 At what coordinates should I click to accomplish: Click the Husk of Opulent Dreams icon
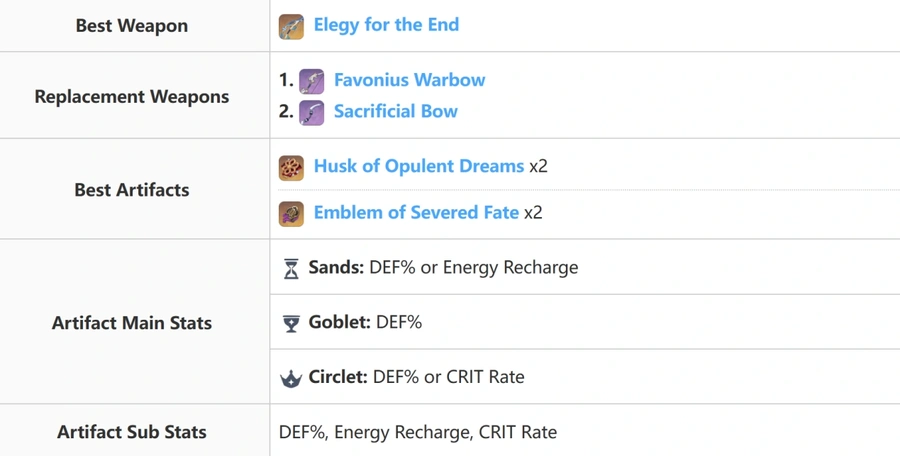click(x=291, y=168)
